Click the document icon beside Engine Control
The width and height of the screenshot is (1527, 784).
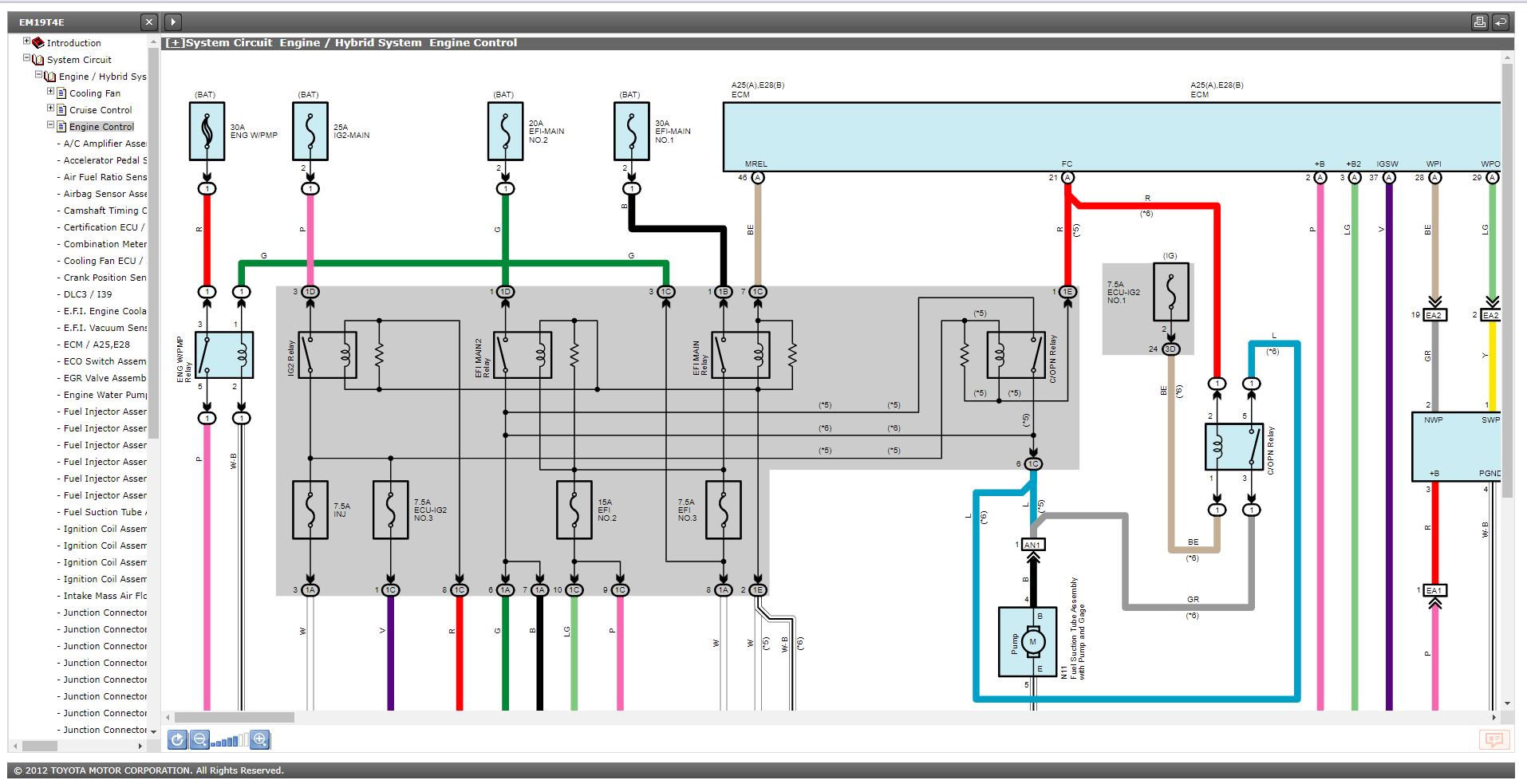pos(61,126)
